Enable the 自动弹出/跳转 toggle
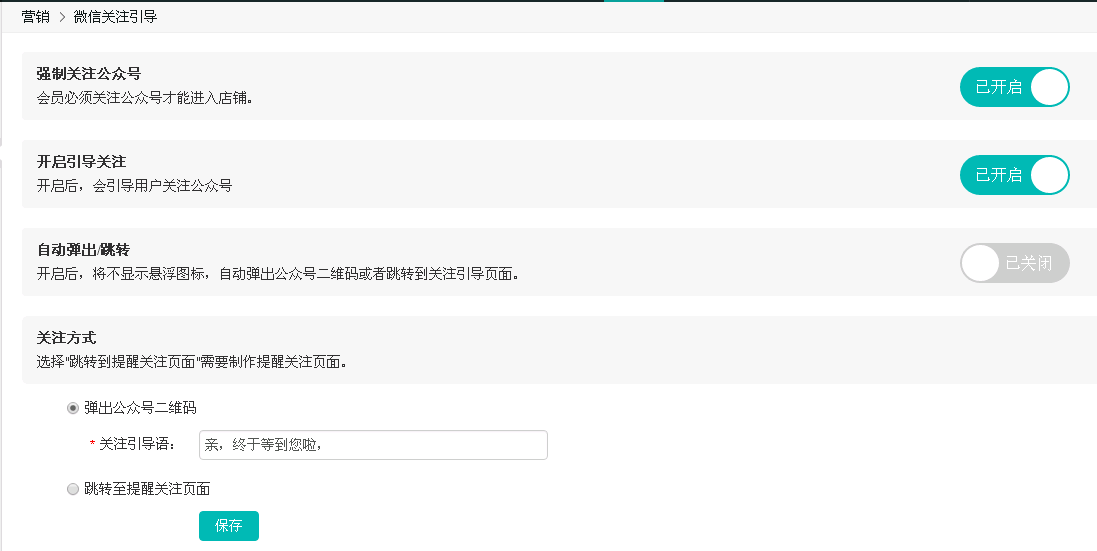Image resolution: width=1097 pixels, height=551 pixels. pyautogui.click(x=1014, y=263)
